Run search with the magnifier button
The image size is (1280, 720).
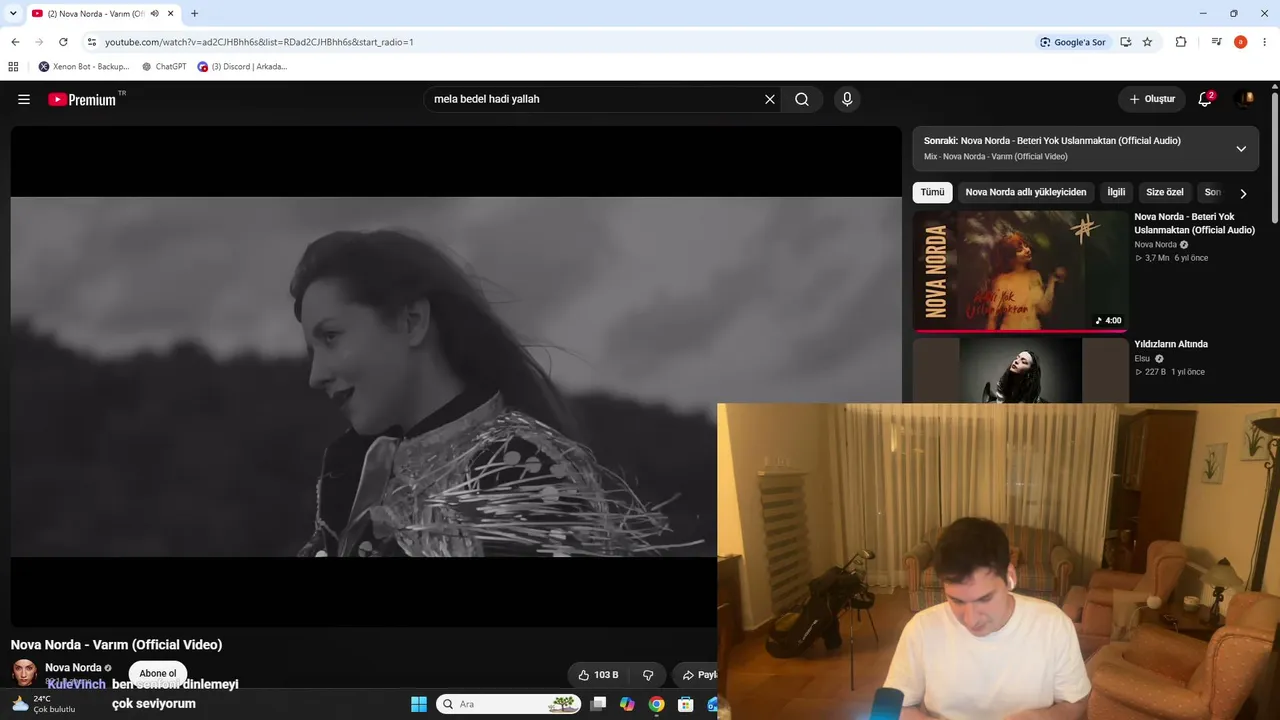click(802, 99)
